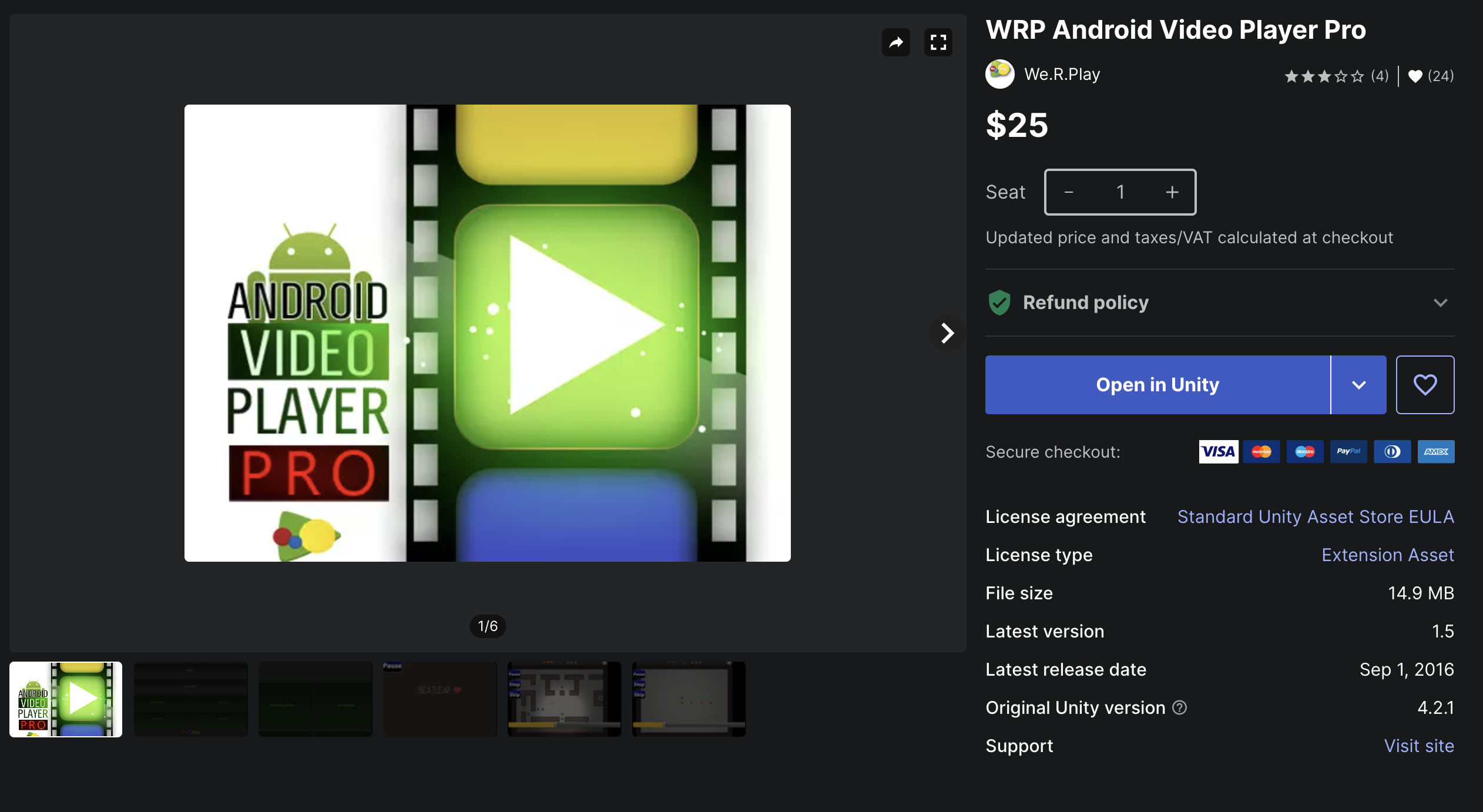Click the favorites heart count (24)
This screenshot has height=812, width=1483.
click(x=1431, y=76)
